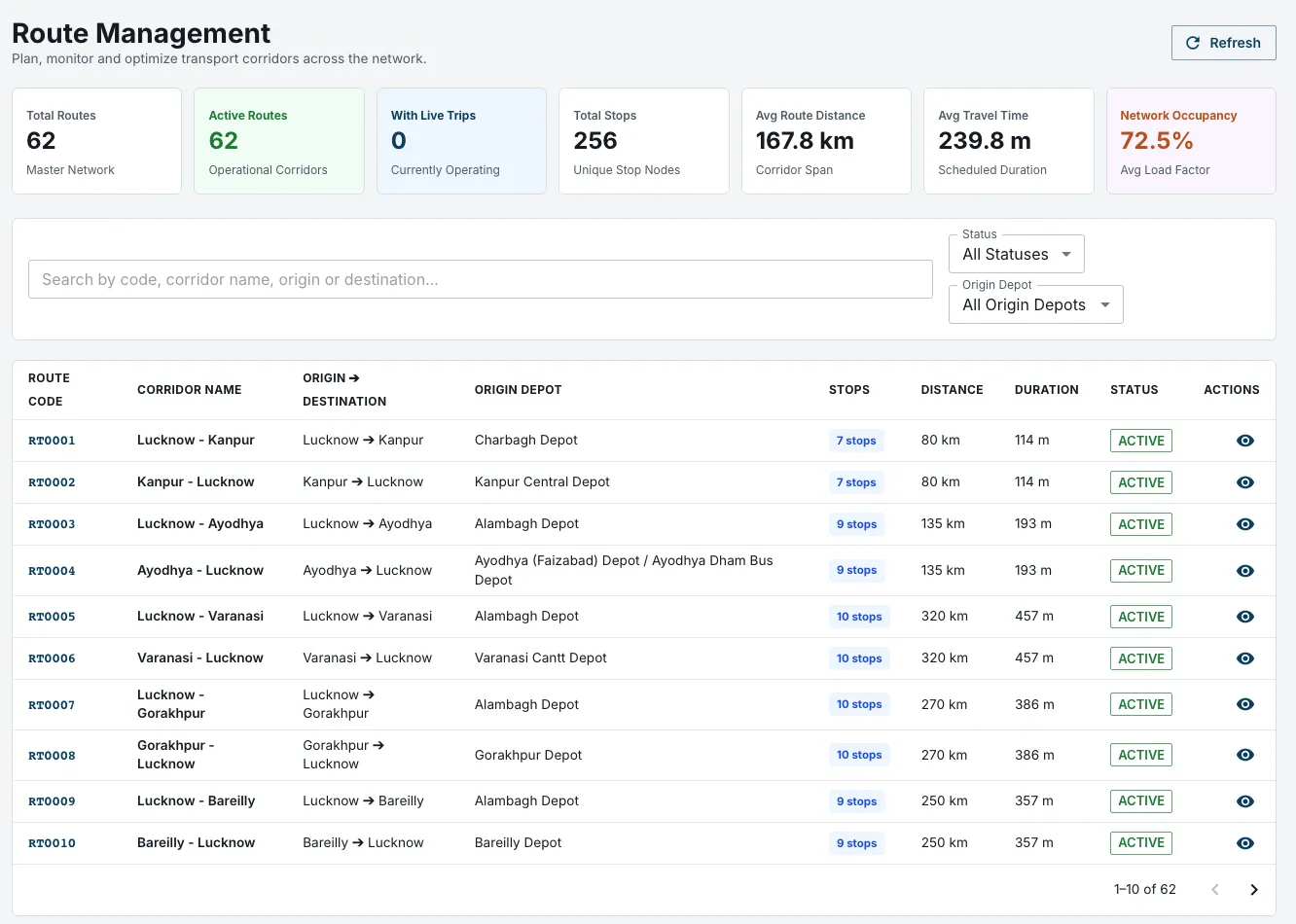This screenshot has width=1296, height=924.
Task: Open route code RT0005
Action: 52,617
